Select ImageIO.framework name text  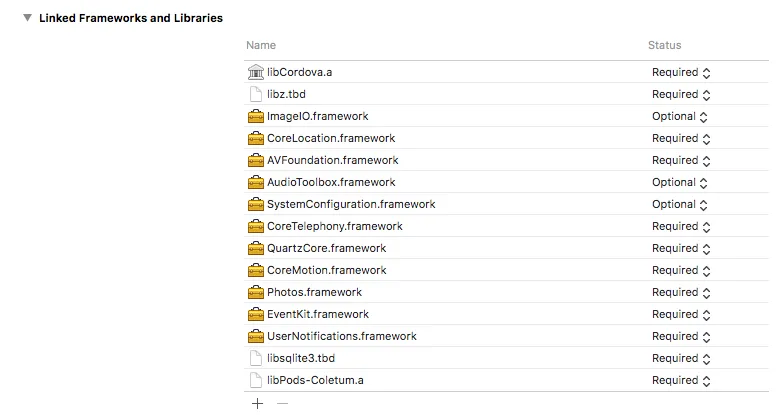coord(318,116)
